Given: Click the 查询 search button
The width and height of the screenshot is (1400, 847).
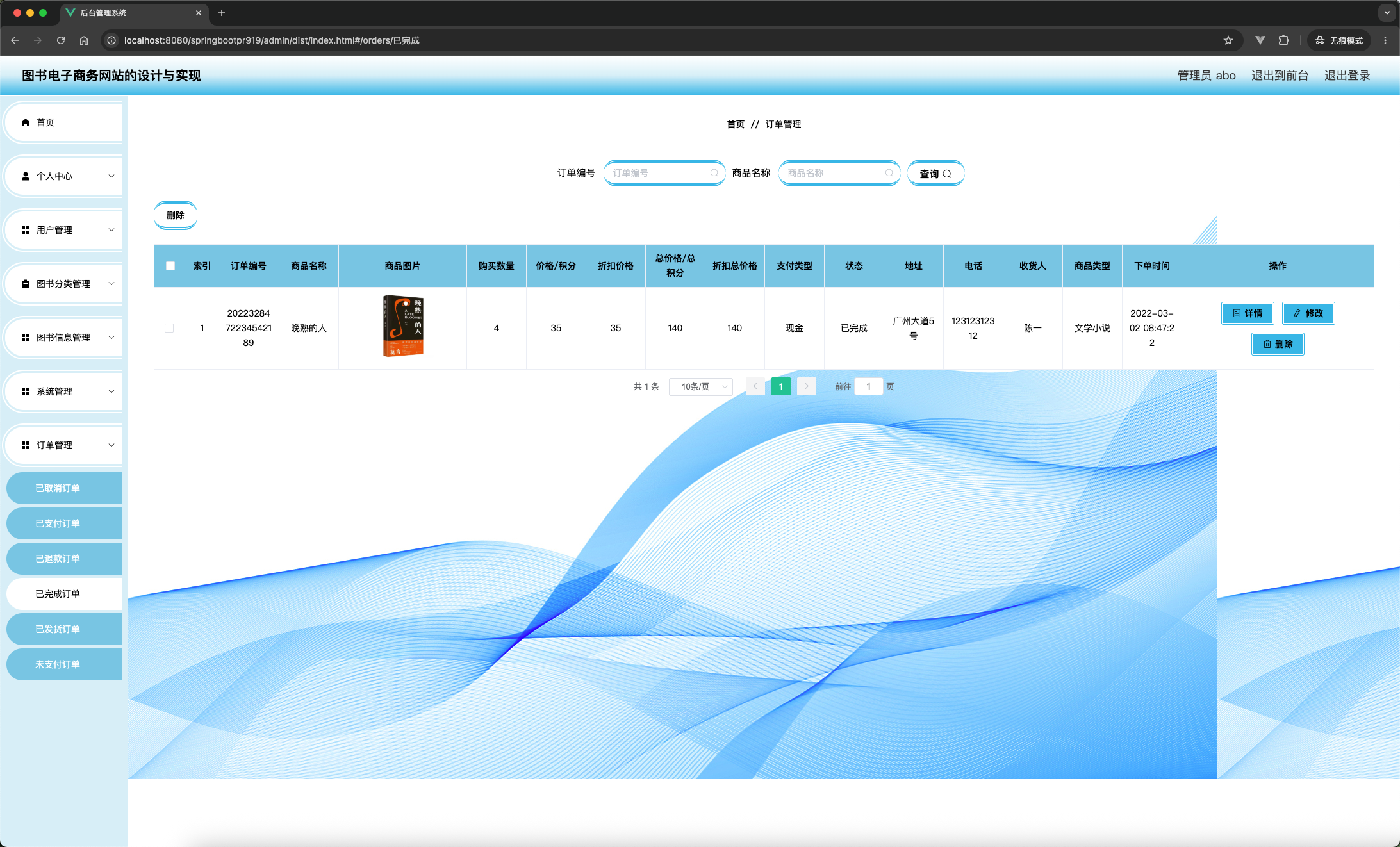Looking at the screenshot, I should point(935,174).
